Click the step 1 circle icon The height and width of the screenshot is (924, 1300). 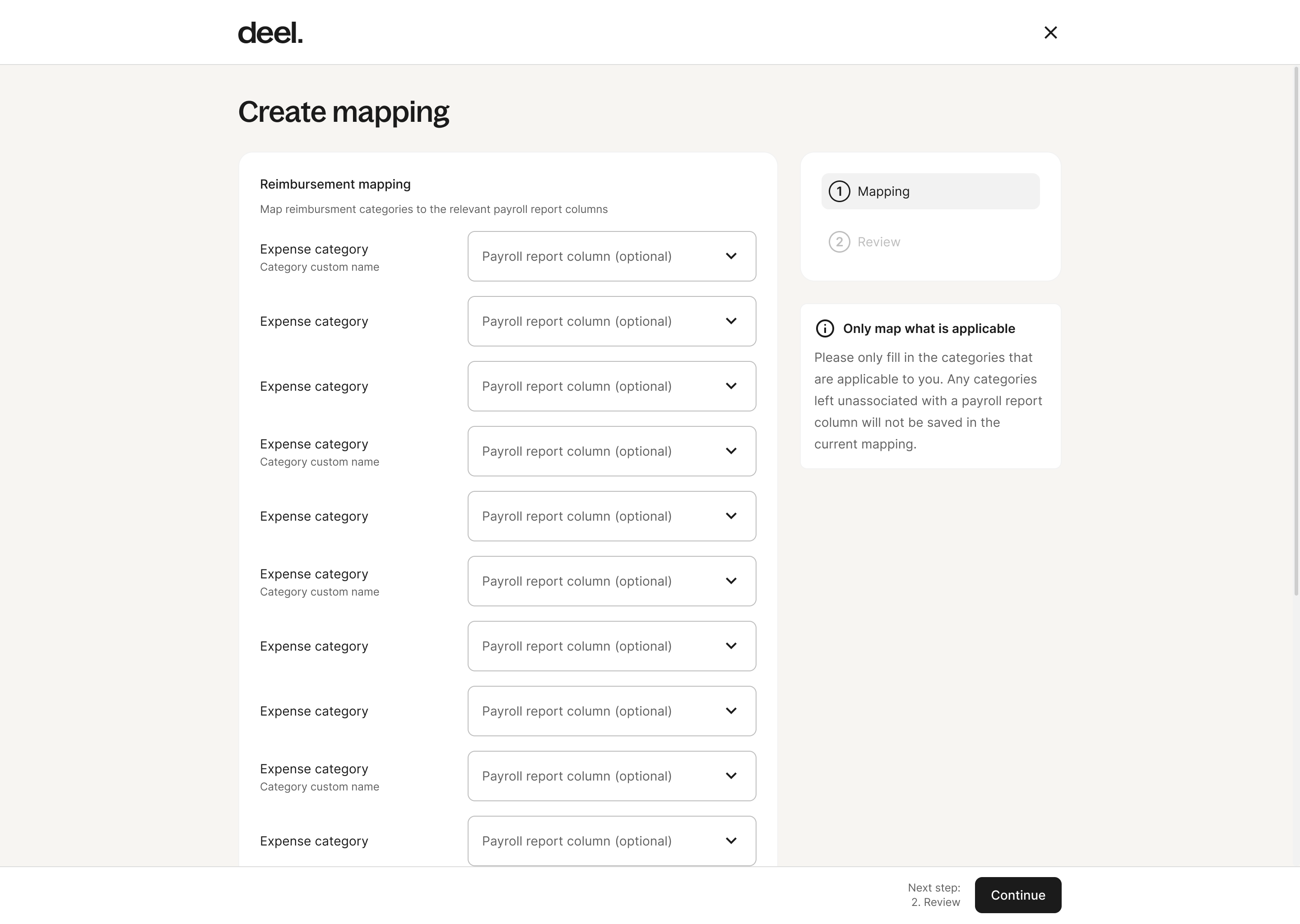[839, 191]
